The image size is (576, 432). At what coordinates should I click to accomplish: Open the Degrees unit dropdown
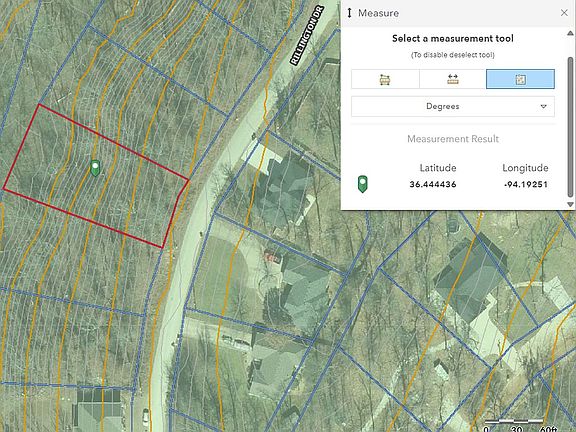tap(453, 107)
